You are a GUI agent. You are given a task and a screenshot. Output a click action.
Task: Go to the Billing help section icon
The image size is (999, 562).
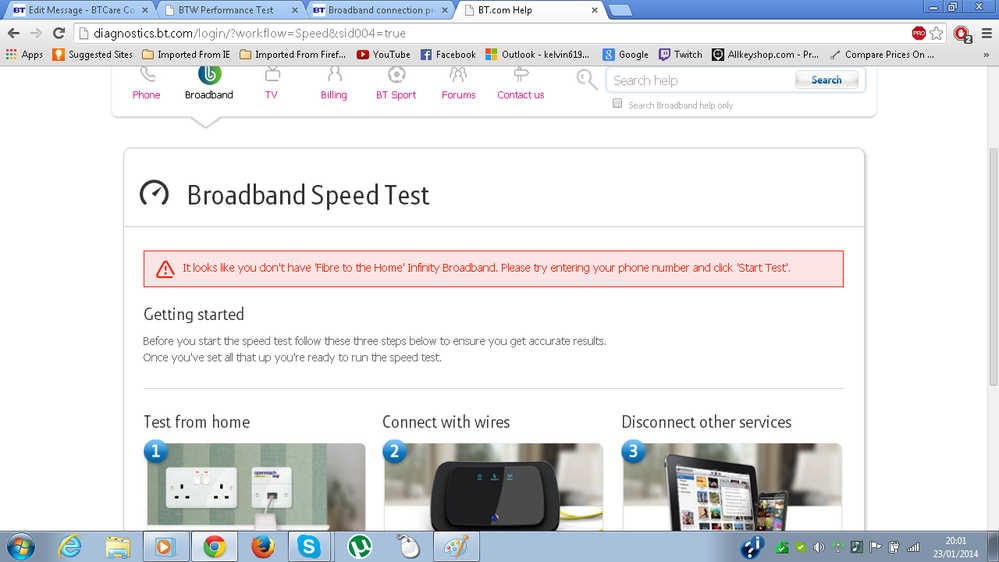334,75
